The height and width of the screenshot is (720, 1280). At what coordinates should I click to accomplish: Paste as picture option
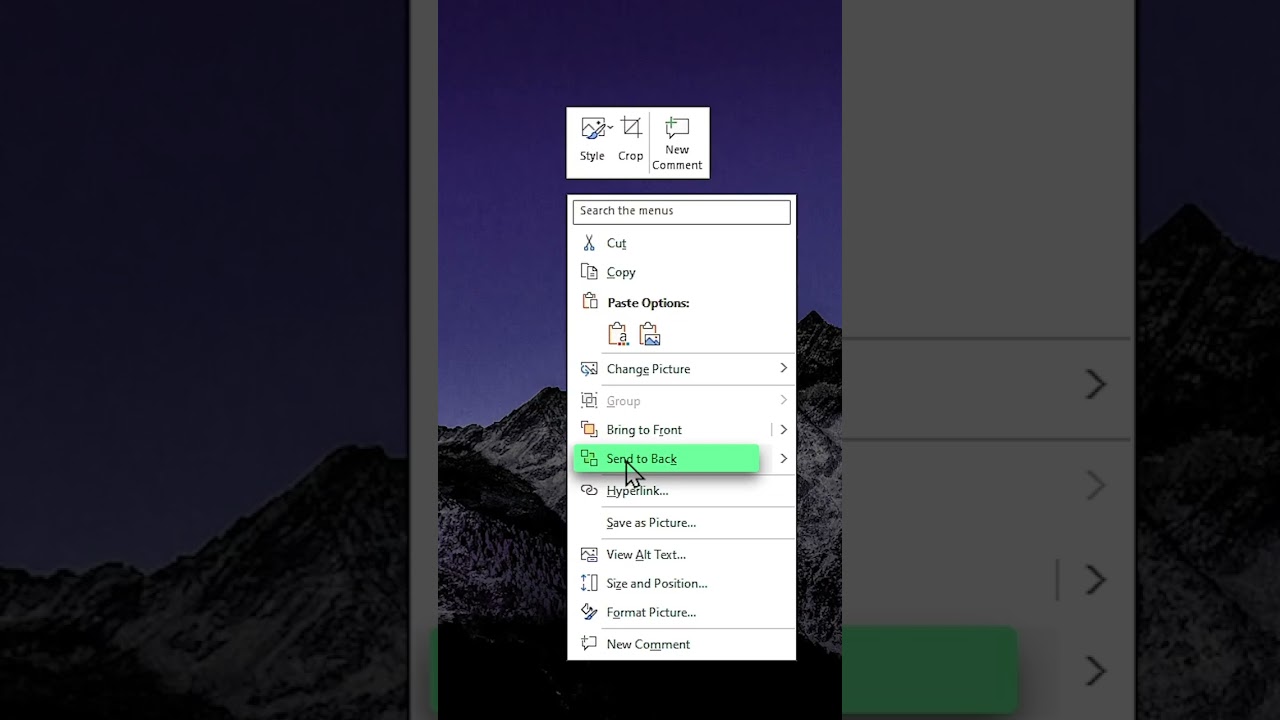coord(650,334)
